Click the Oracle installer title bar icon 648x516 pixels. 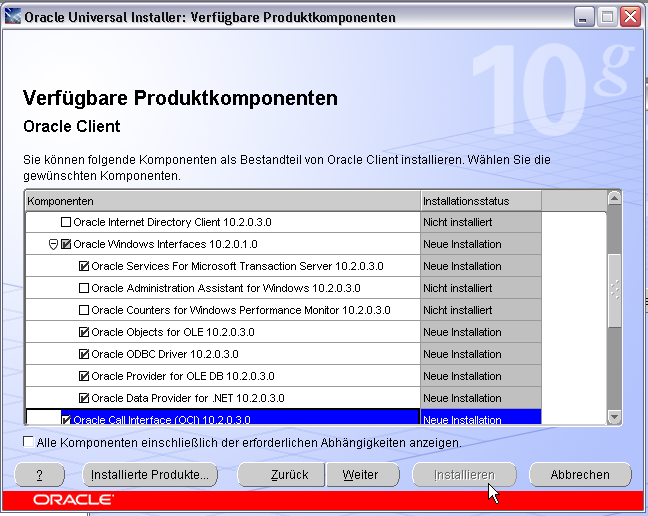[12, 17]
